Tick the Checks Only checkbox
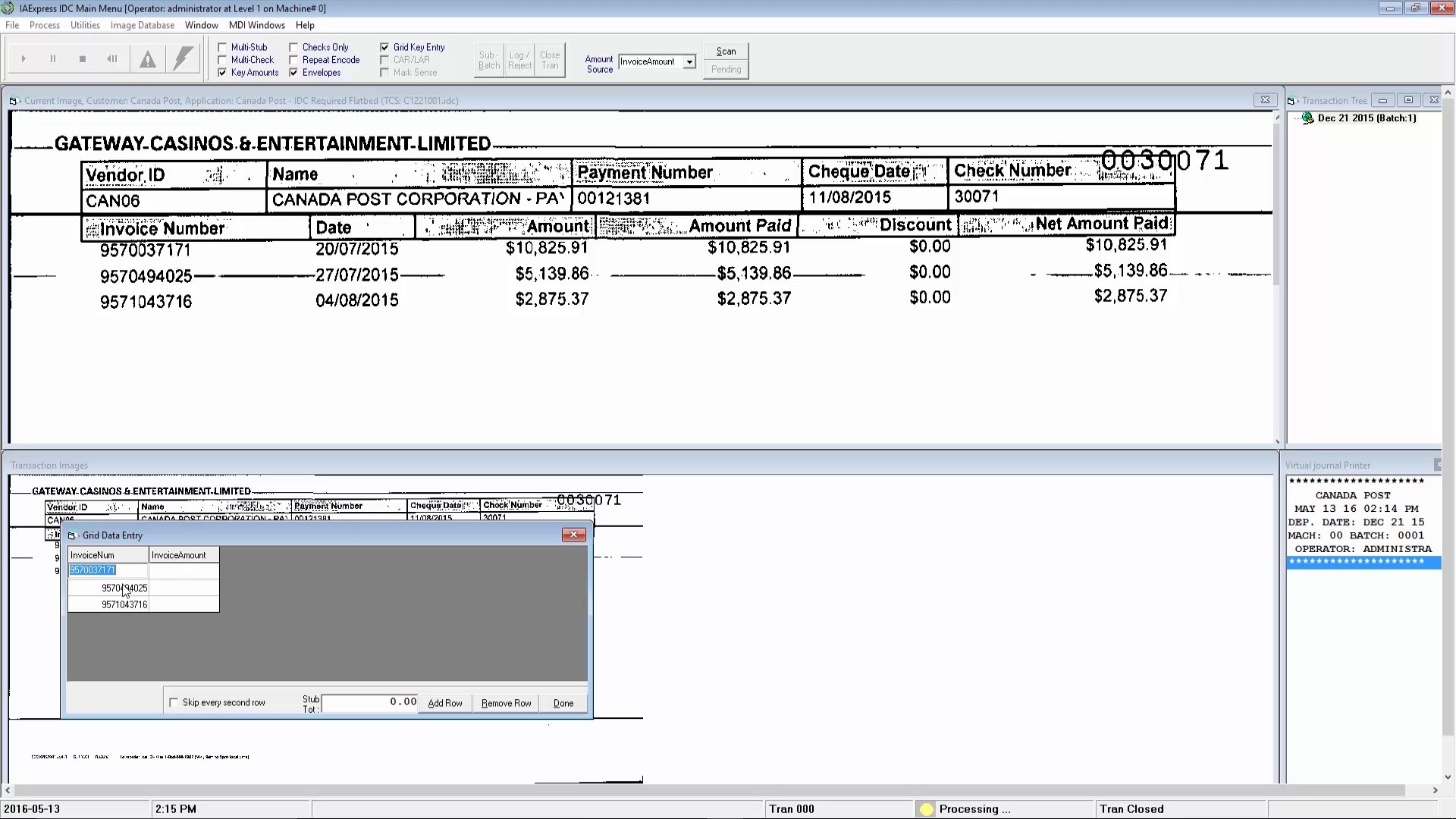The image size is (1456, 819). pos(294,47)
